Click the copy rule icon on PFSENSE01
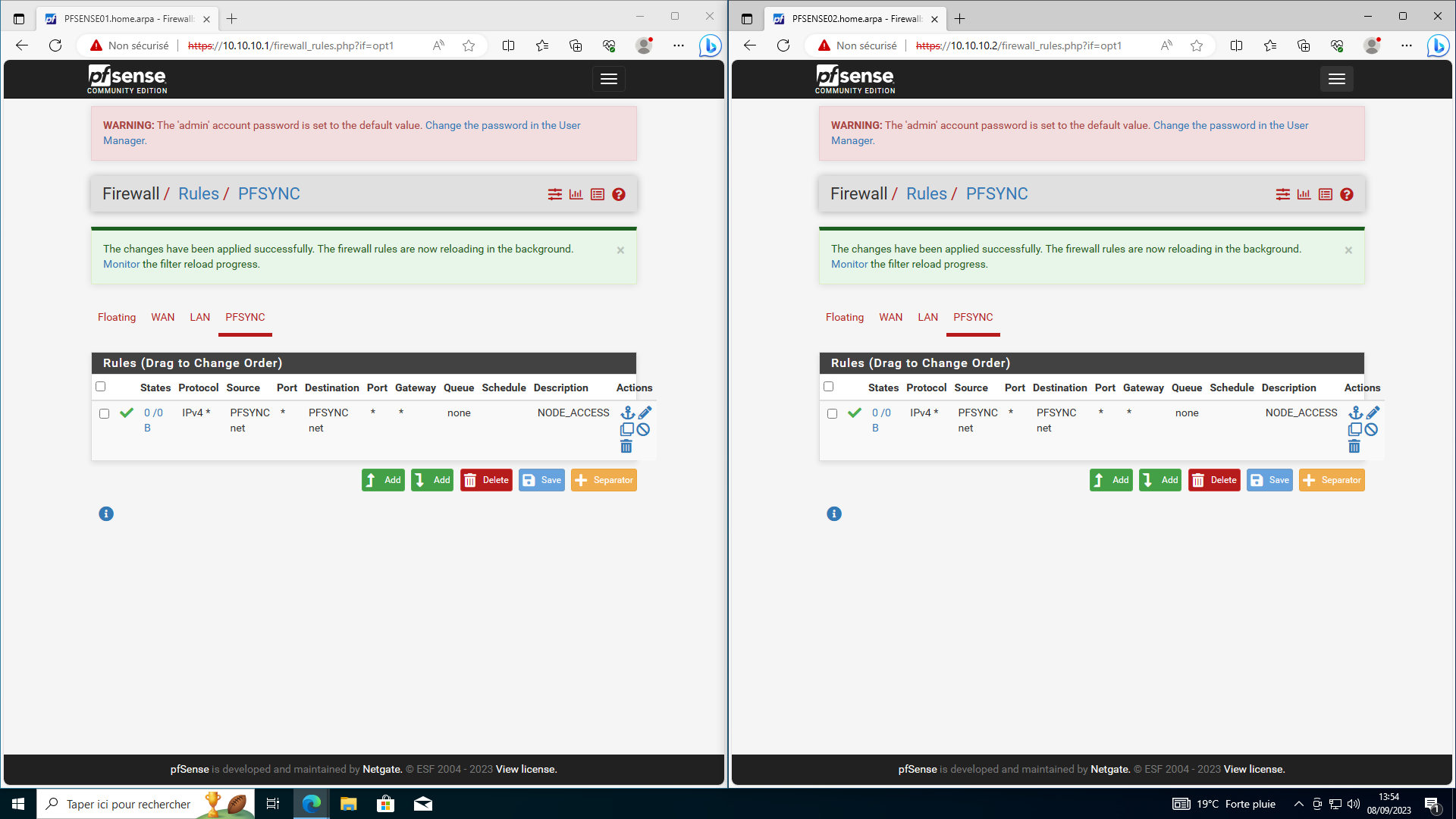 626,429
